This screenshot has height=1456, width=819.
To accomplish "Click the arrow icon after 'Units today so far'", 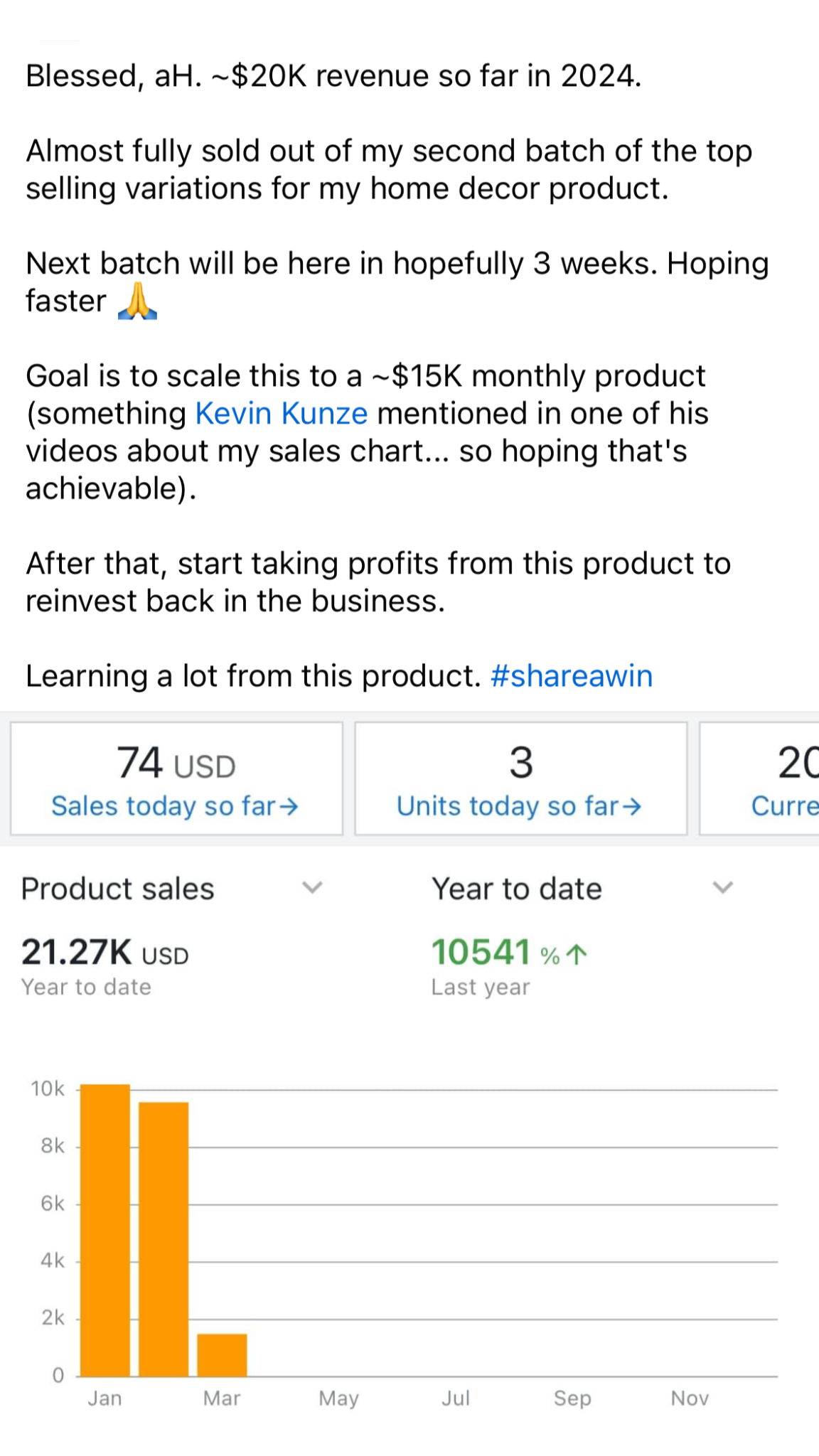I will click(x=632, y=807).
